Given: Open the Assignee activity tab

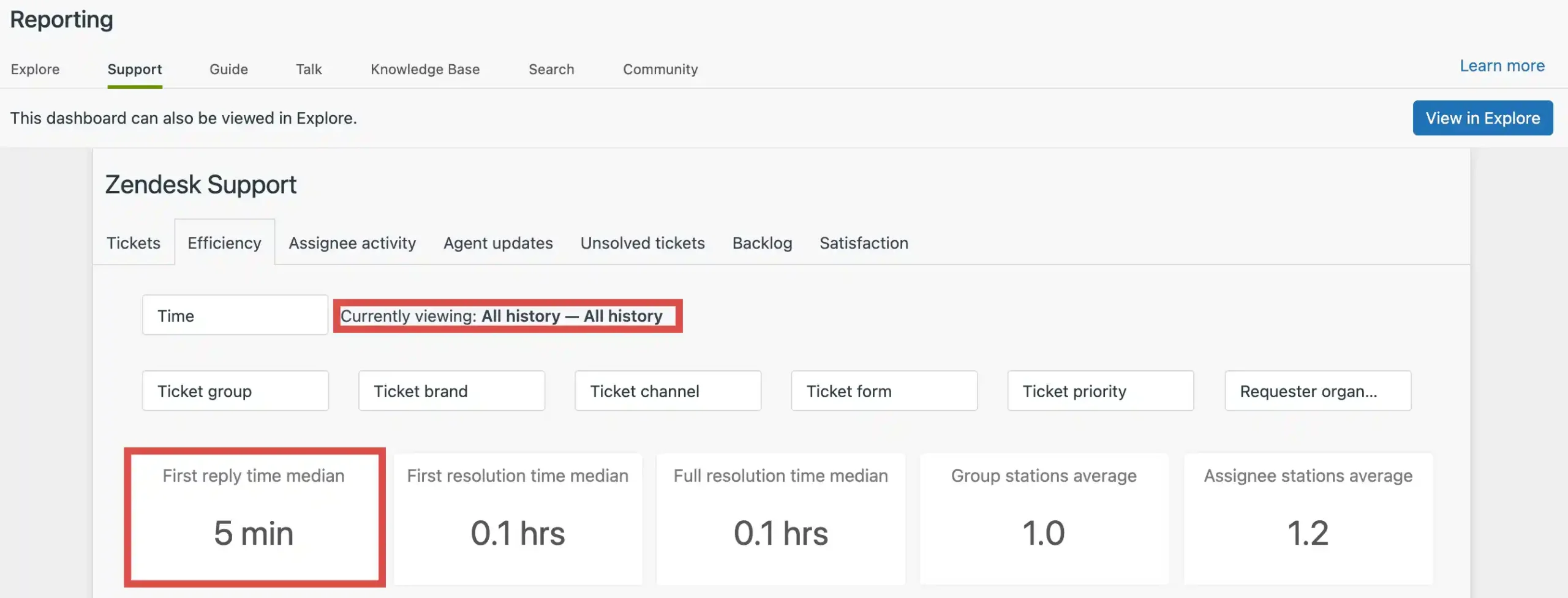Looking at the screenshot, I should click(352, 243).
